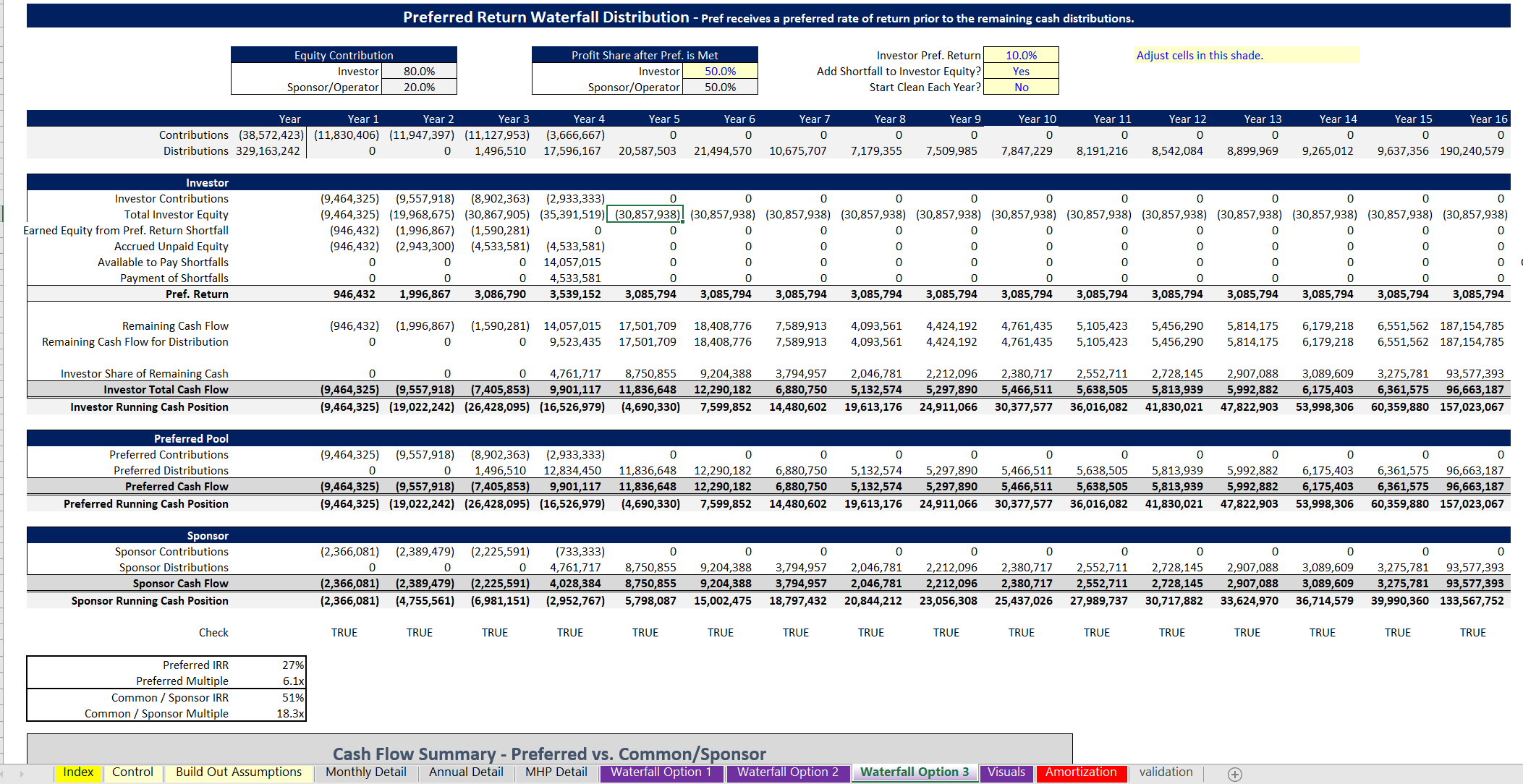Open the Index sheet tab
This screenshot has height=784, width=1523.
tap(78, 772)
